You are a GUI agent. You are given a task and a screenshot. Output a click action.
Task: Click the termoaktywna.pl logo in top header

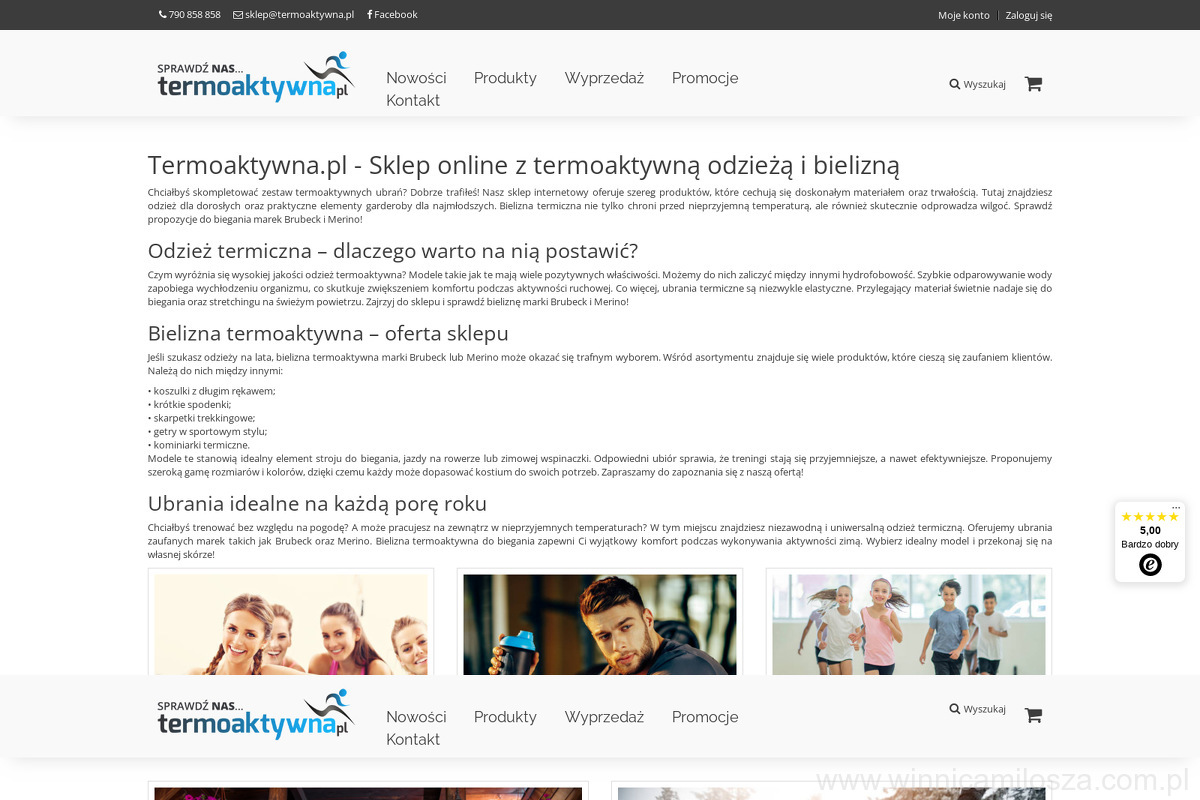[256, 77]
